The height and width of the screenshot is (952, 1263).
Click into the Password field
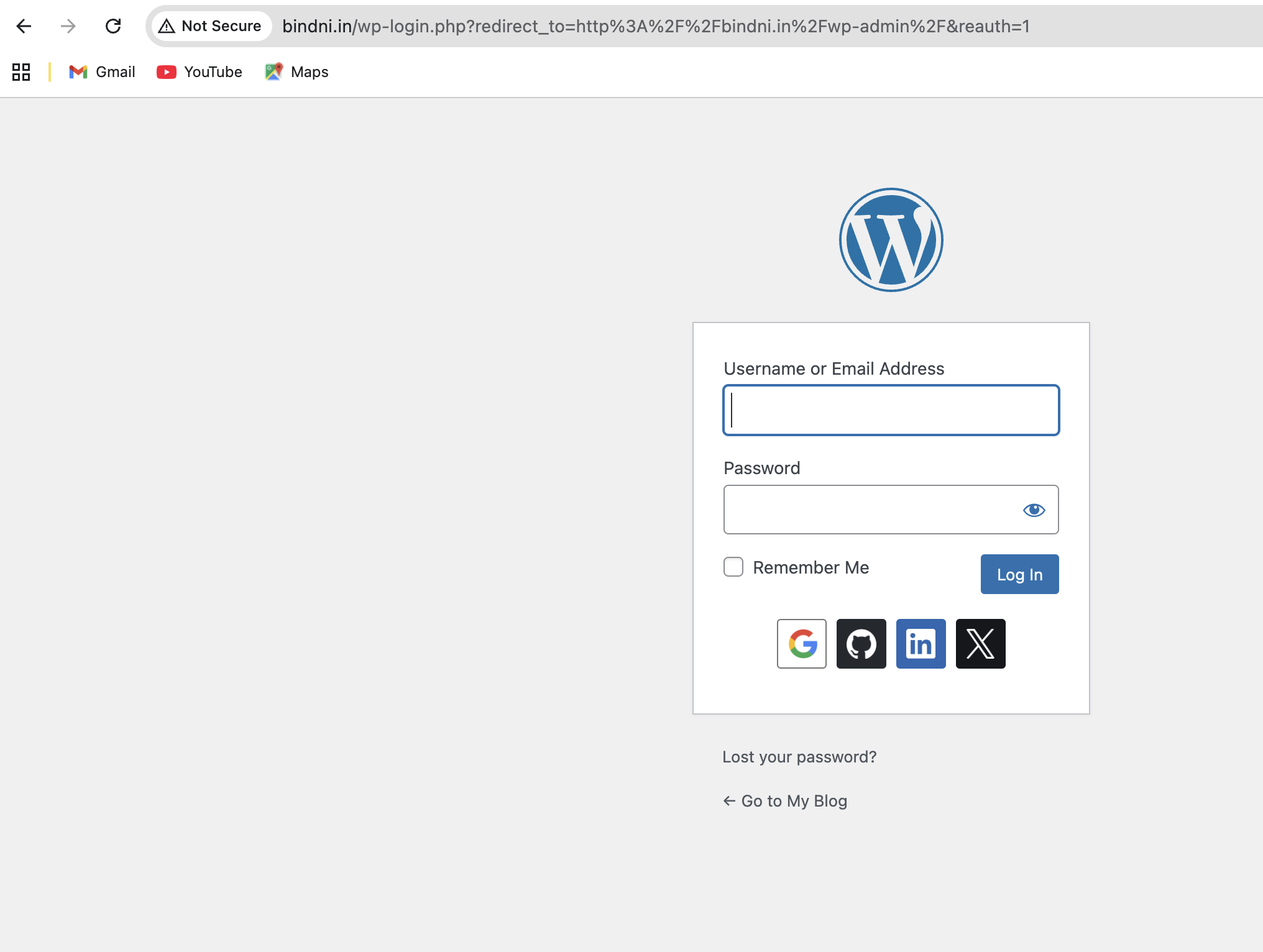pyautogui.click(x=870, y=510)
